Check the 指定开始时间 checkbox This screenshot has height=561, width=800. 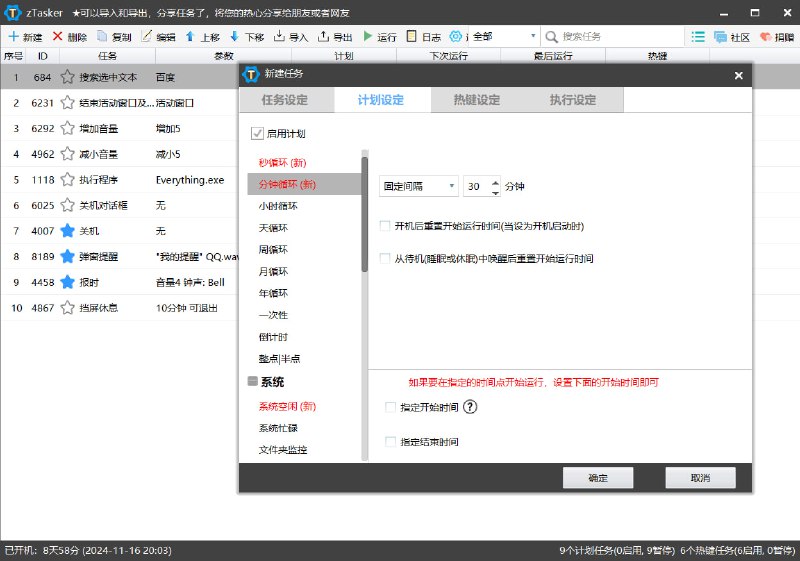[390, 407]
